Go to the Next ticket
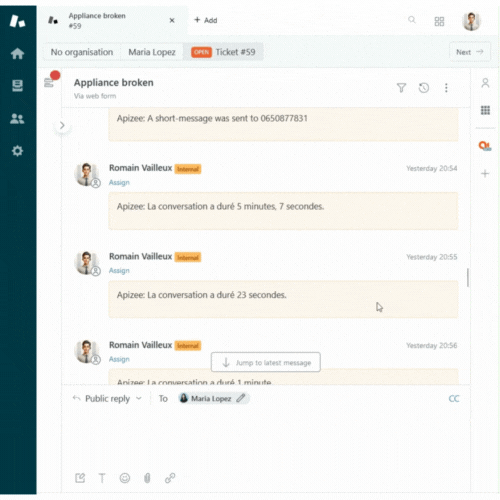 [x=470, y=52]
